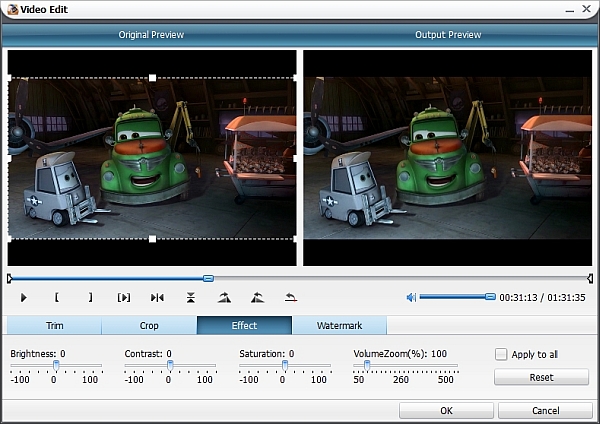Enable Apply to all checkbox

[x=501, y=354]
